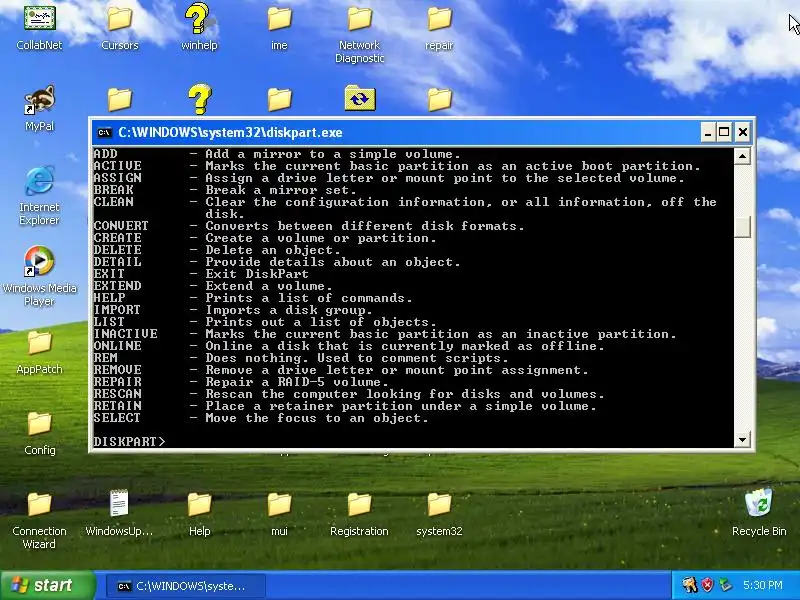Select the Internet Explorer desktop icon

tap(39, 195)
